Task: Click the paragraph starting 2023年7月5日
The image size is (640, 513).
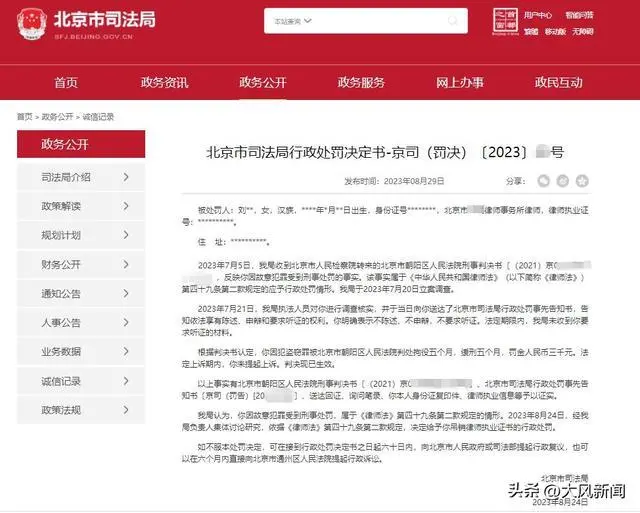Action: click(386, 277)
